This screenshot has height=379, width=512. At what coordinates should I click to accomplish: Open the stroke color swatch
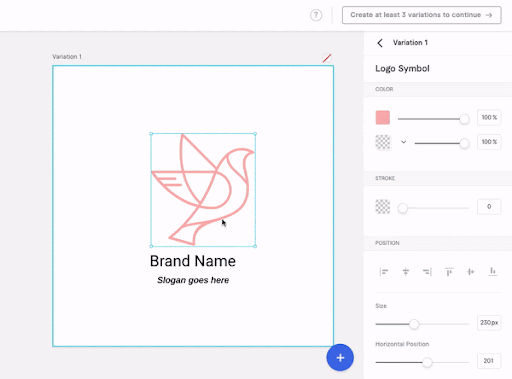[x=383, y=207]
